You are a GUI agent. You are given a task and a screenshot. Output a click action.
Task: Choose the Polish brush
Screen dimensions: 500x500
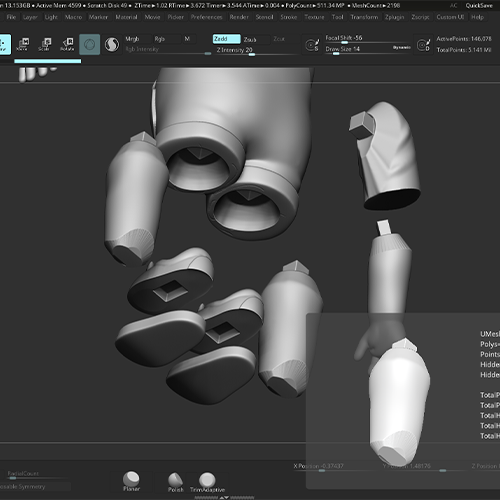coord(176,482)
